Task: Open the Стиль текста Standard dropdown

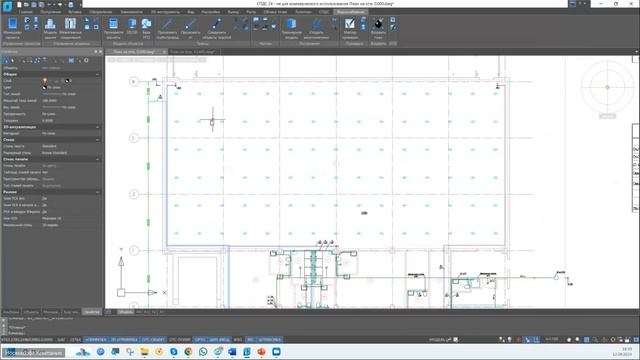Action: point(71,146)
